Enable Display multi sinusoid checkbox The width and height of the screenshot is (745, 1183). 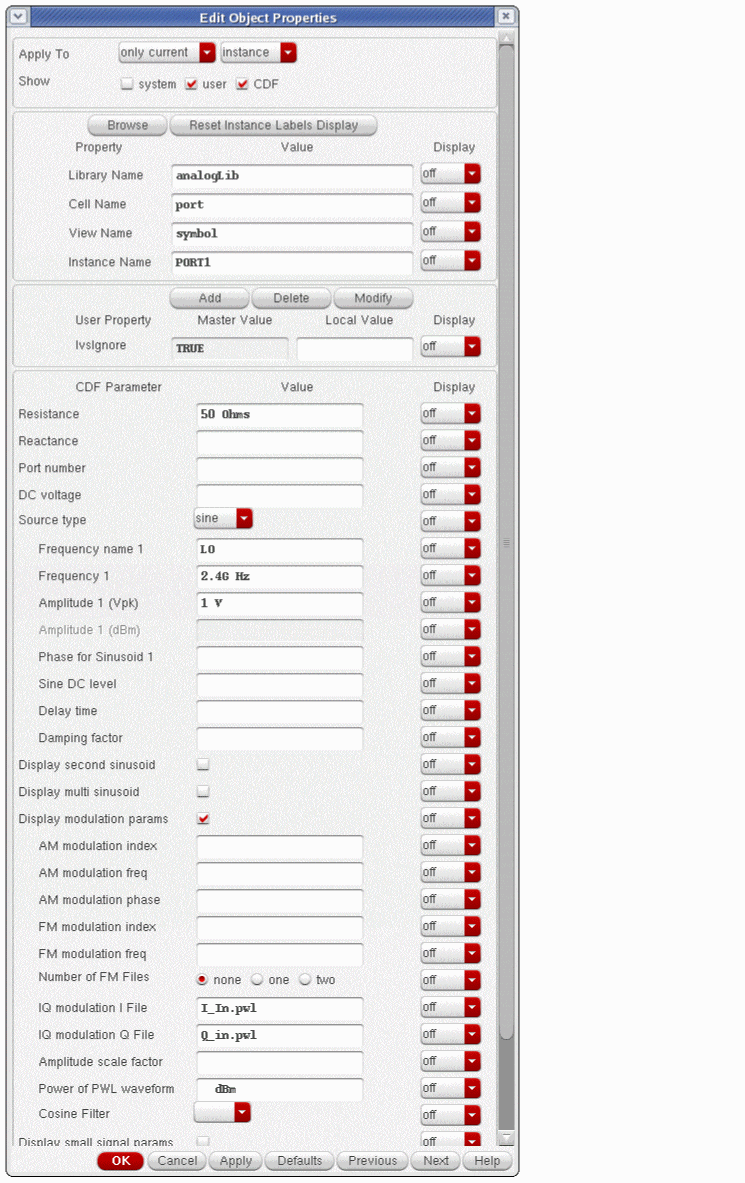coord(203,791)
